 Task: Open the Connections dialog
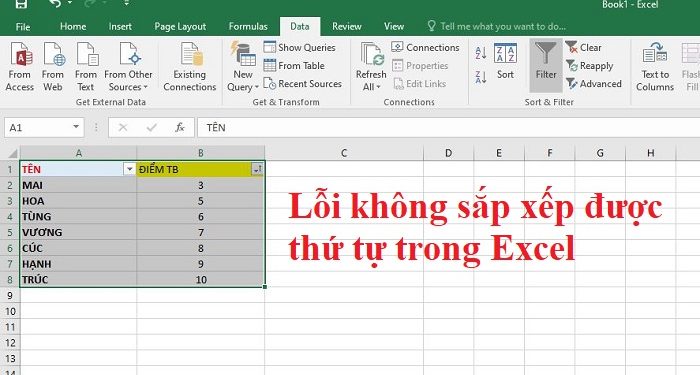[x=425, y=47]
